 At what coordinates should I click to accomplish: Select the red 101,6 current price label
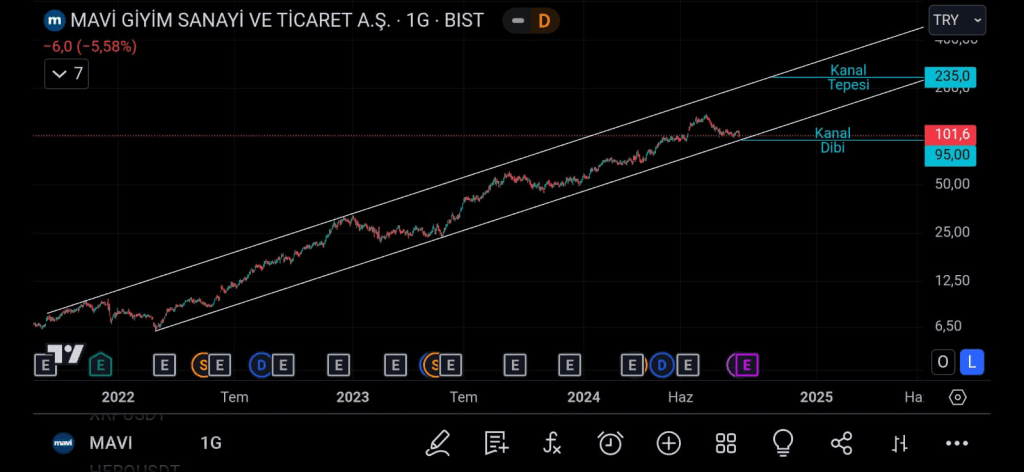(x=951, y=135)
